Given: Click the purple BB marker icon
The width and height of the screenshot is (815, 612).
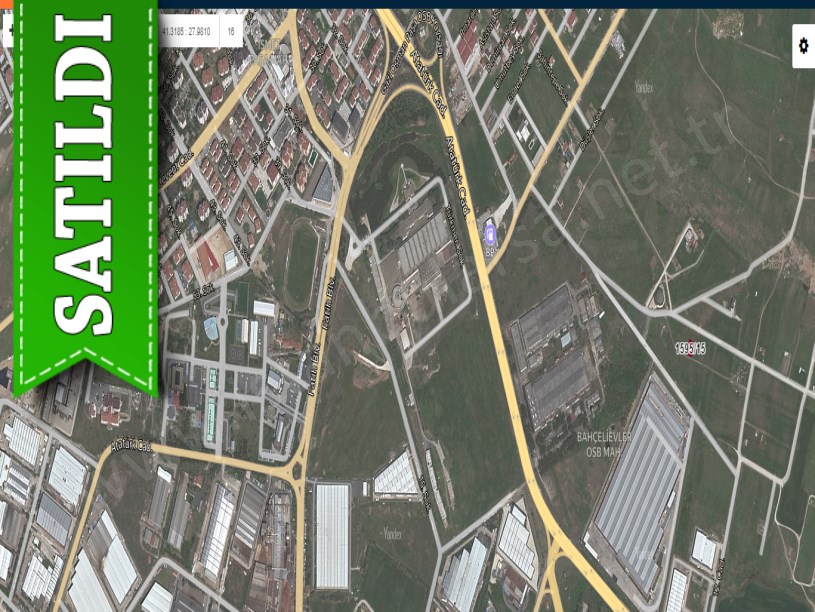Looking at the screenshot, I should coord(490,234).
